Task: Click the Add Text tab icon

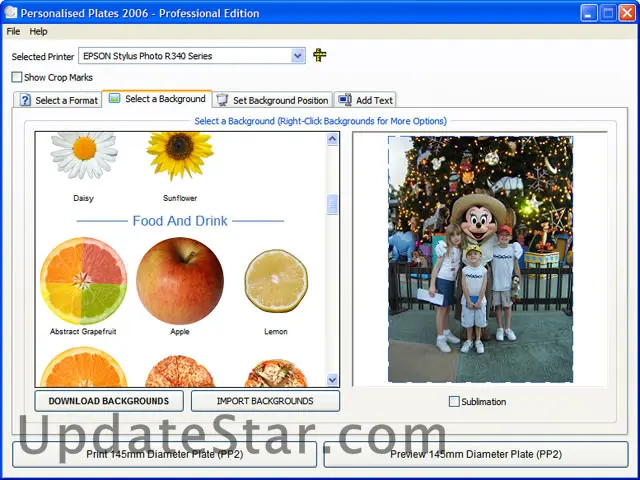Action: coord(345,100)
